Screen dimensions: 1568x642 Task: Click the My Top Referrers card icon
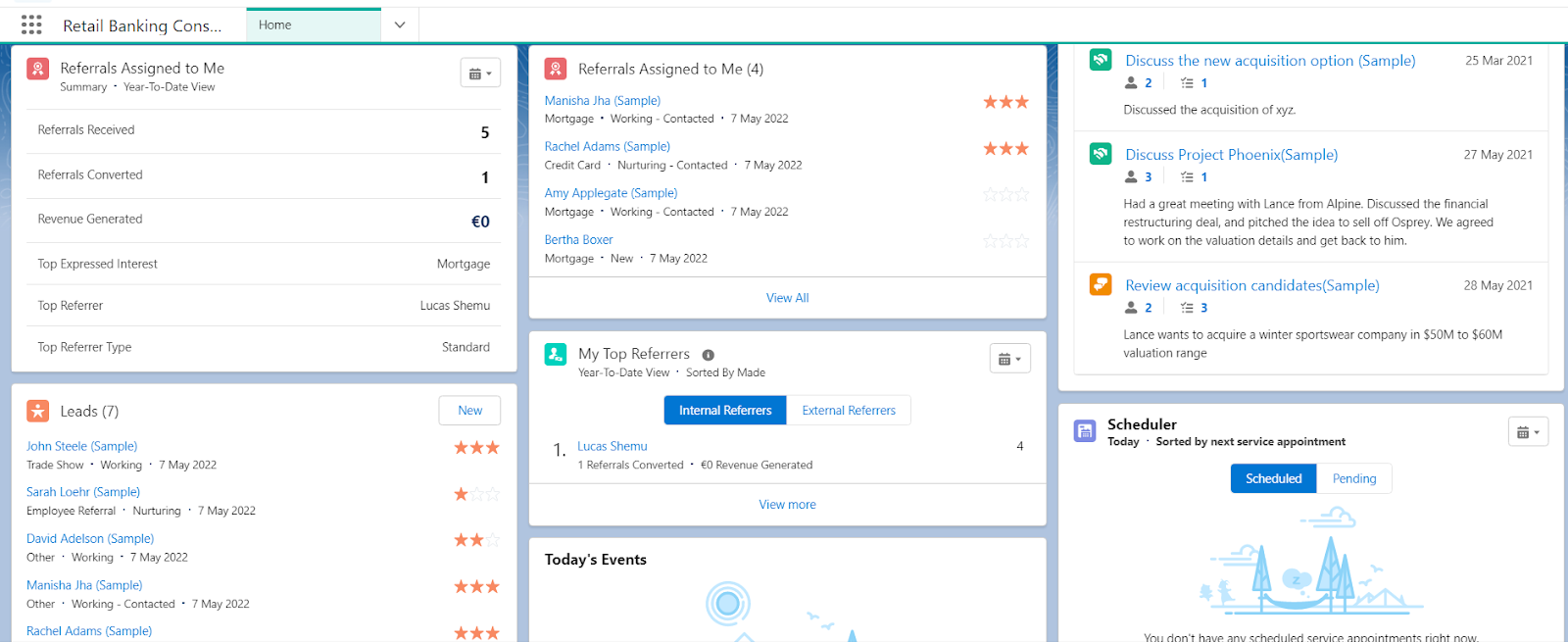click(556, 355)
